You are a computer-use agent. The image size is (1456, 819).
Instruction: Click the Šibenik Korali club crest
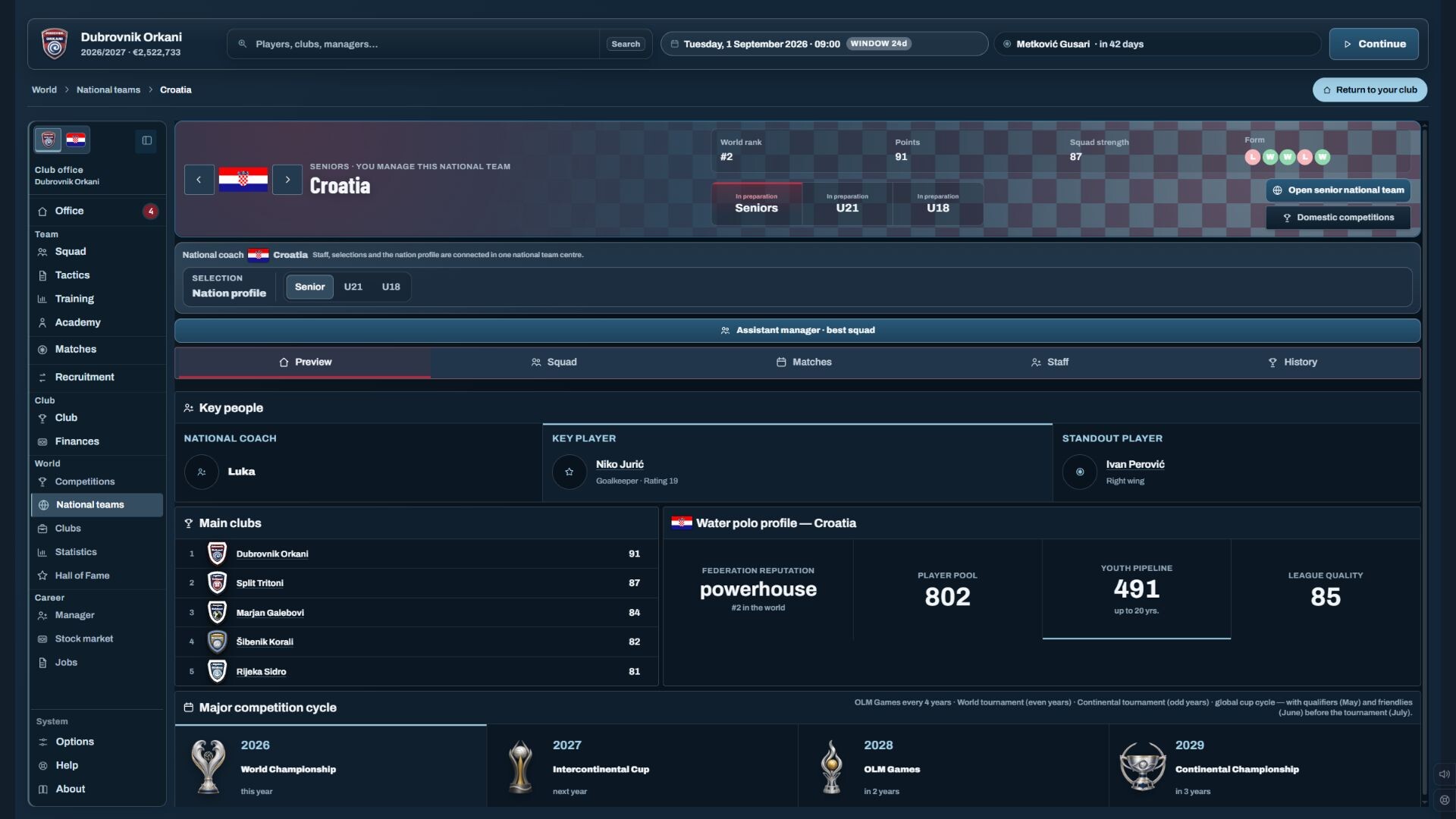tap(217, 642)
